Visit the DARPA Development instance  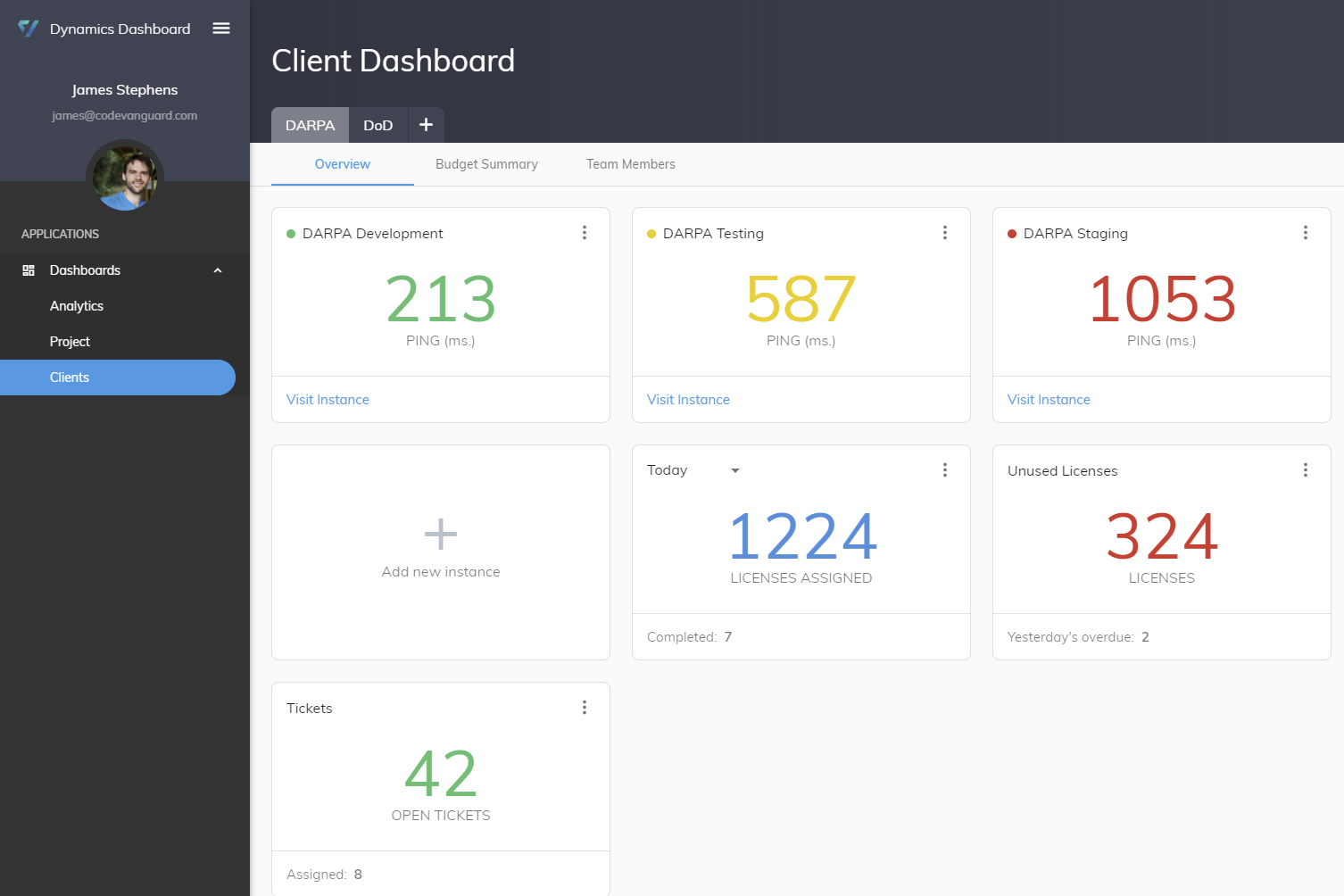pos(328,400)
